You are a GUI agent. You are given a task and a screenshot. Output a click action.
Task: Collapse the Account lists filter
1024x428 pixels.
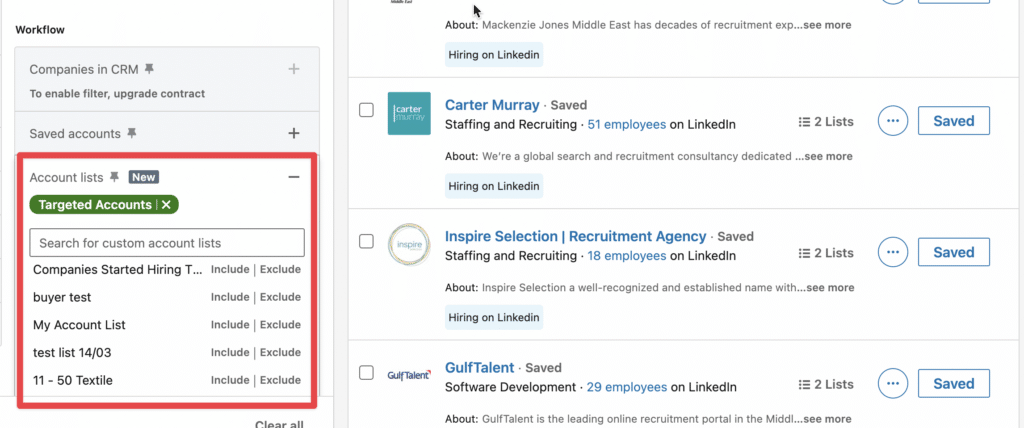294,177
